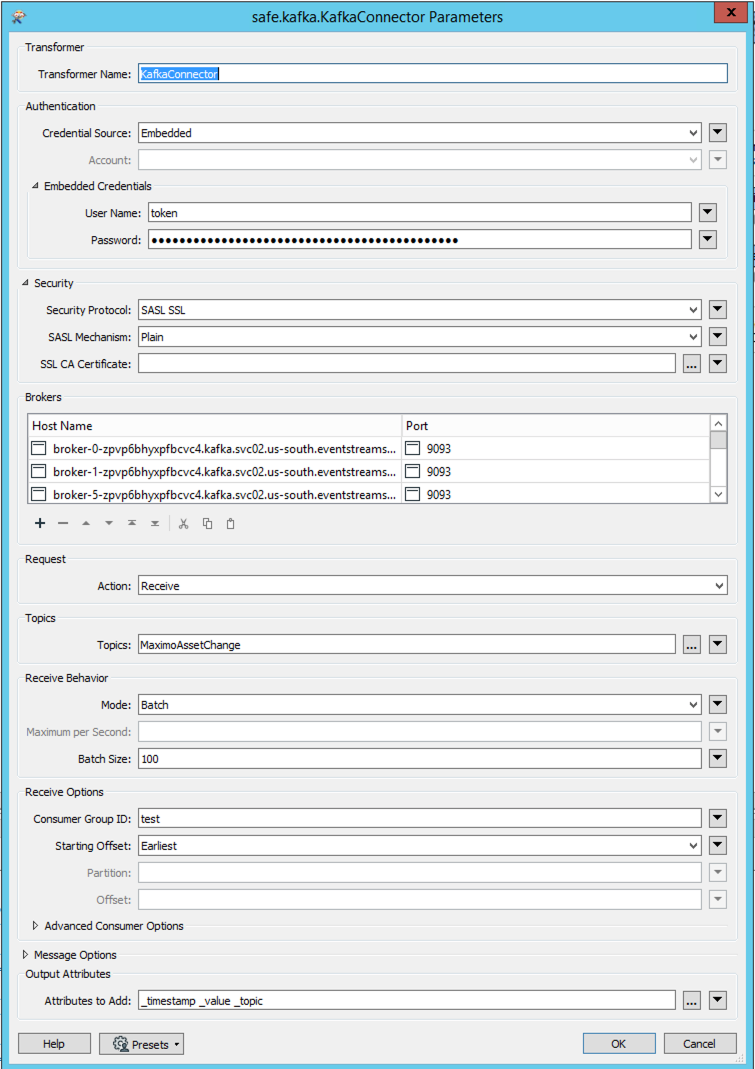Click the paste icon under Brokers
This screenshot has width=755, height=1069.
(231, 523)
